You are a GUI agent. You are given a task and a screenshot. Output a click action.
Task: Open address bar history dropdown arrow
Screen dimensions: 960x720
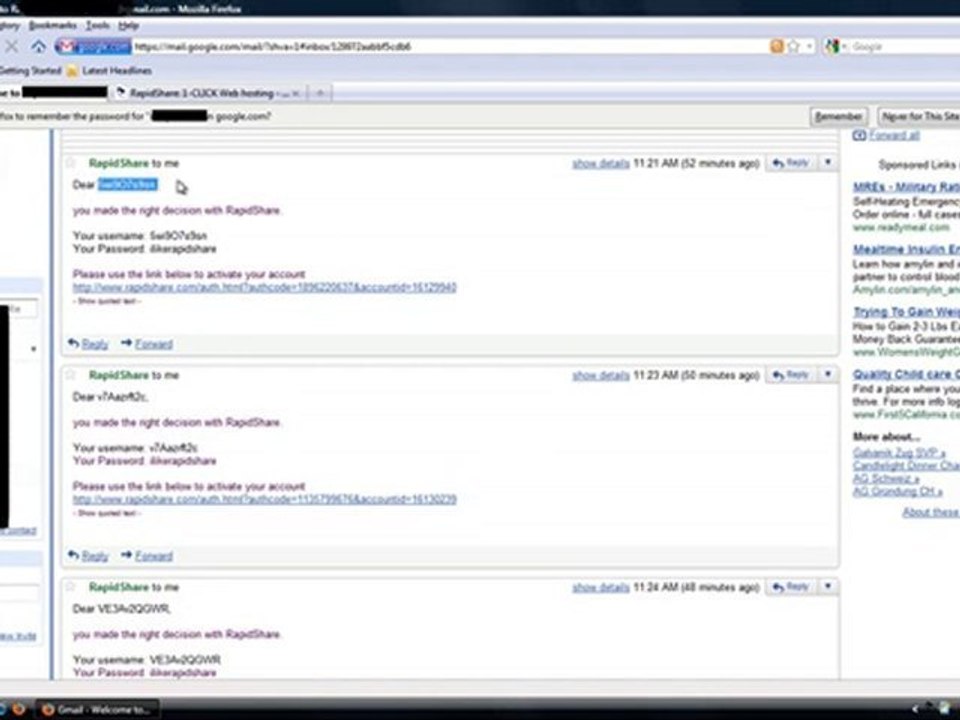pos(809,47)
